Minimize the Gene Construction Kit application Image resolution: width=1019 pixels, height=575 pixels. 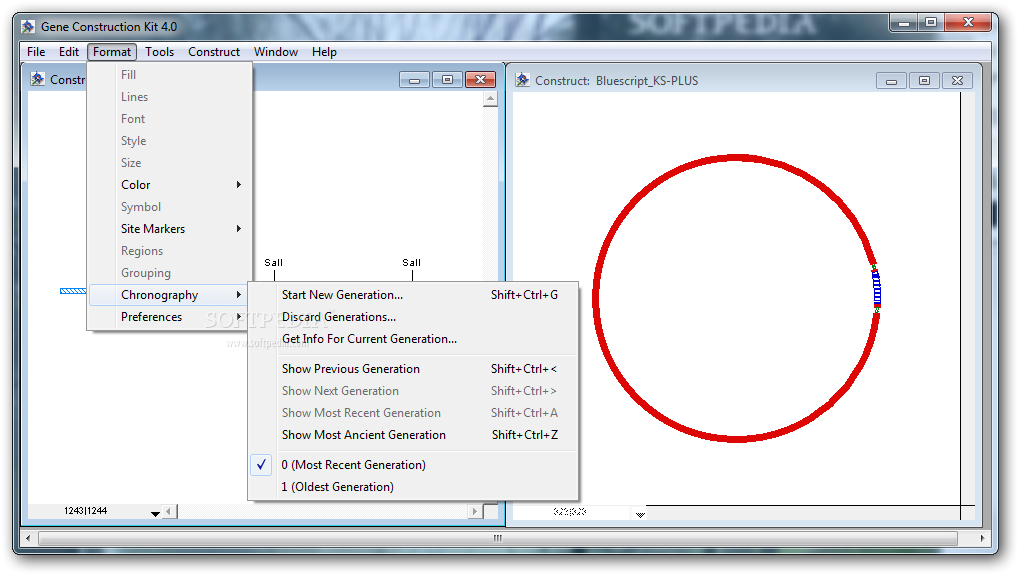pos(903,23)
